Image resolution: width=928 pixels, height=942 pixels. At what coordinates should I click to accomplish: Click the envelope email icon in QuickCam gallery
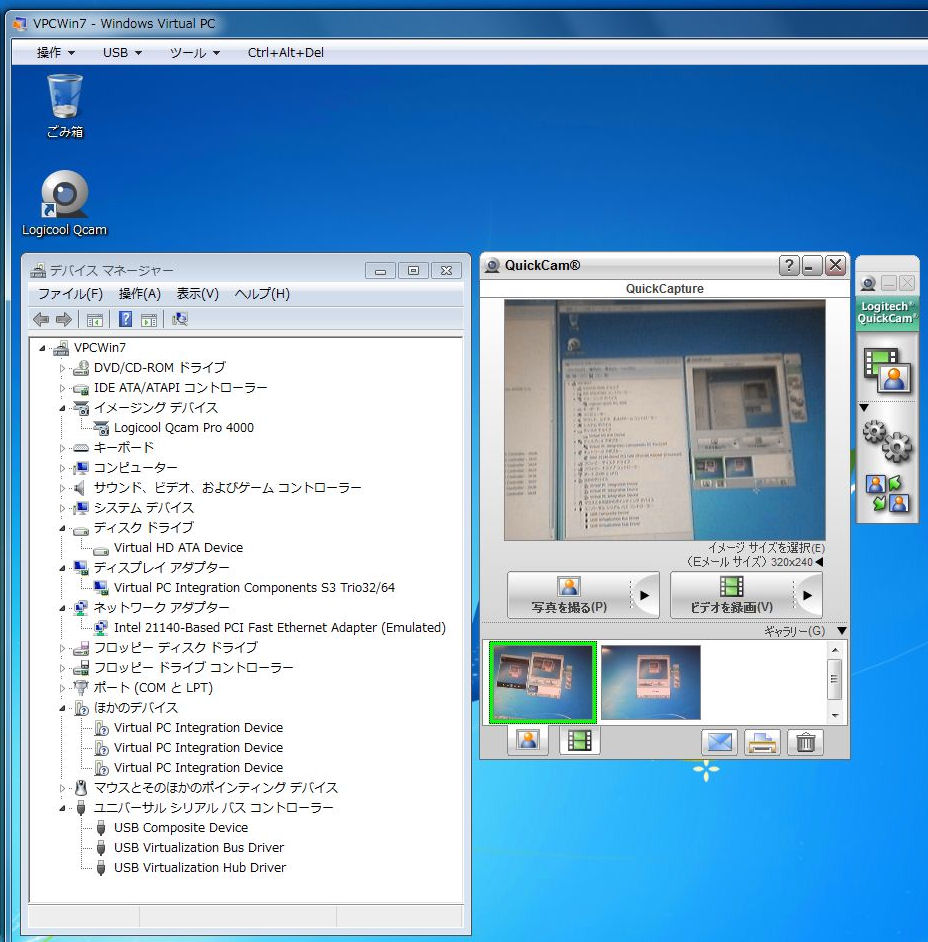tap(720, 743)
